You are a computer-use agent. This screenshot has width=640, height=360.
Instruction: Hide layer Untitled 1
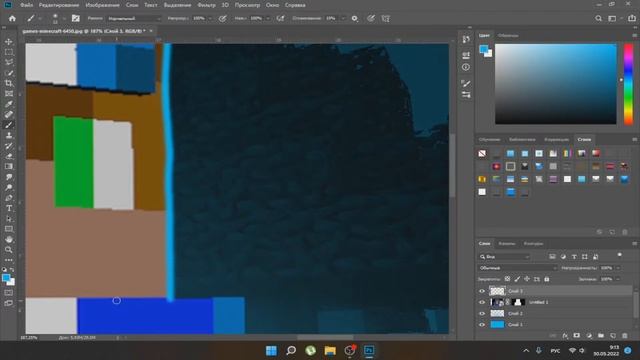(x=482, y=302)
